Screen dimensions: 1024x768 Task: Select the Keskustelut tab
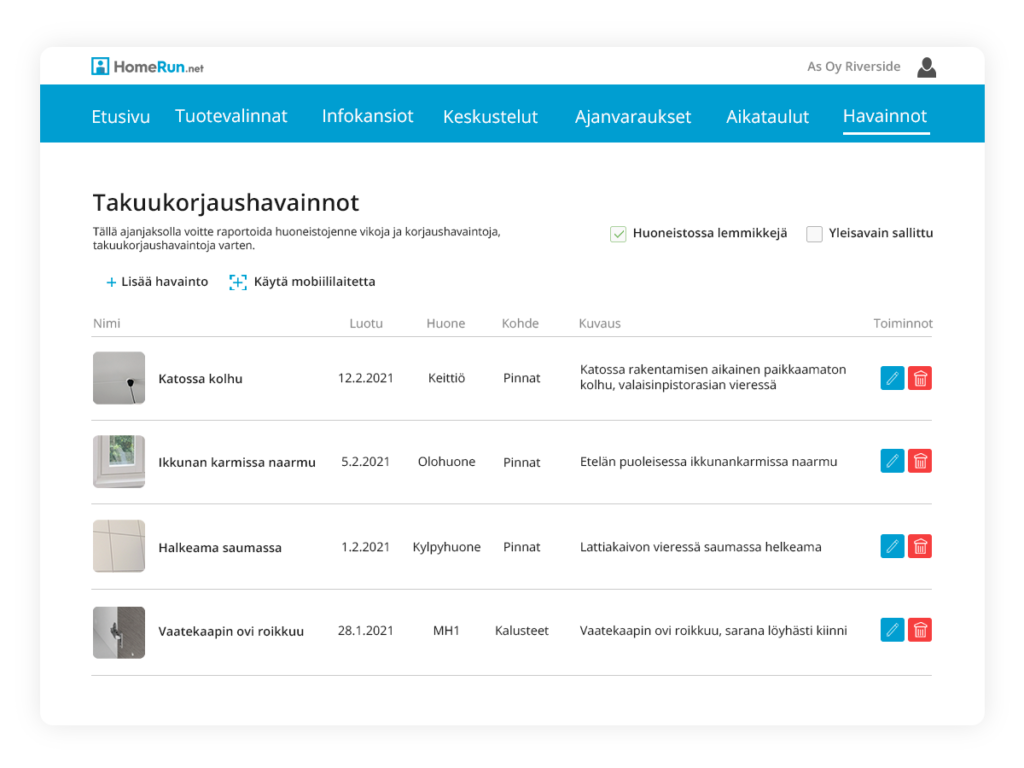point(490,117)
